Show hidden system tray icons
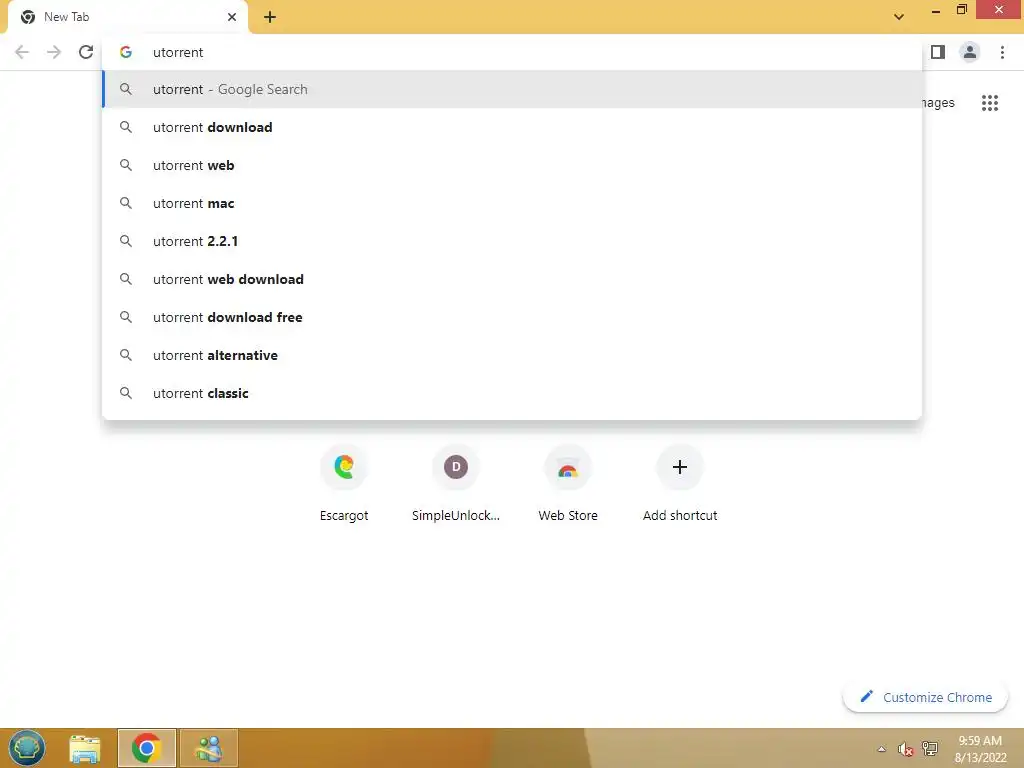Viewport: 1024px width, 768px height. 882,749
